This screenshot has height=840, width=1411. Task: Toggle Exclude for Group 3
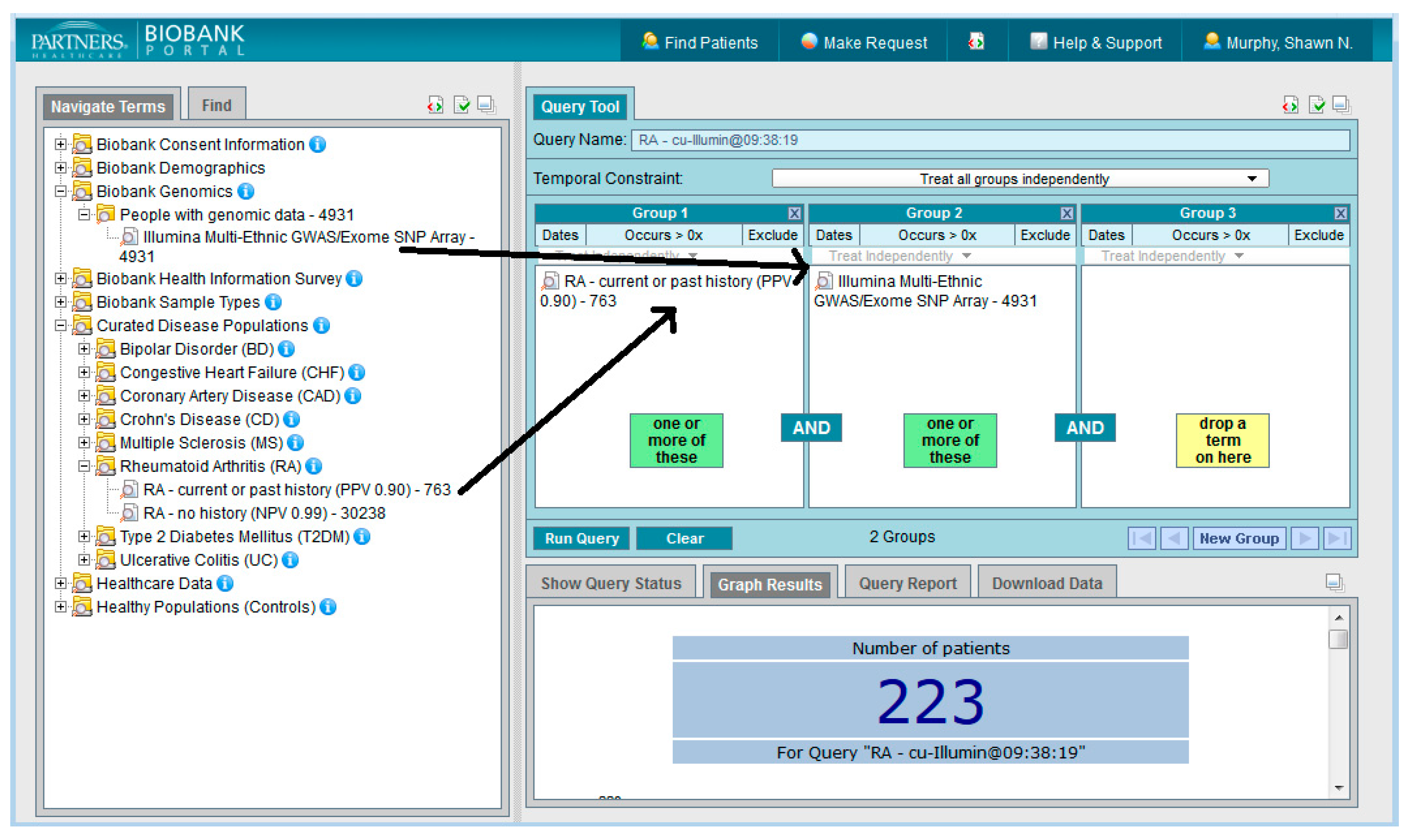coord(1319,235)
